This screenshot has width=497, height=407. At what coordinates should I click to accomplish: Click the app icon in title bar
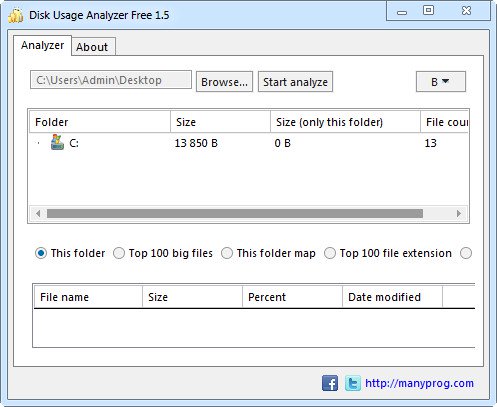[16, 15]
